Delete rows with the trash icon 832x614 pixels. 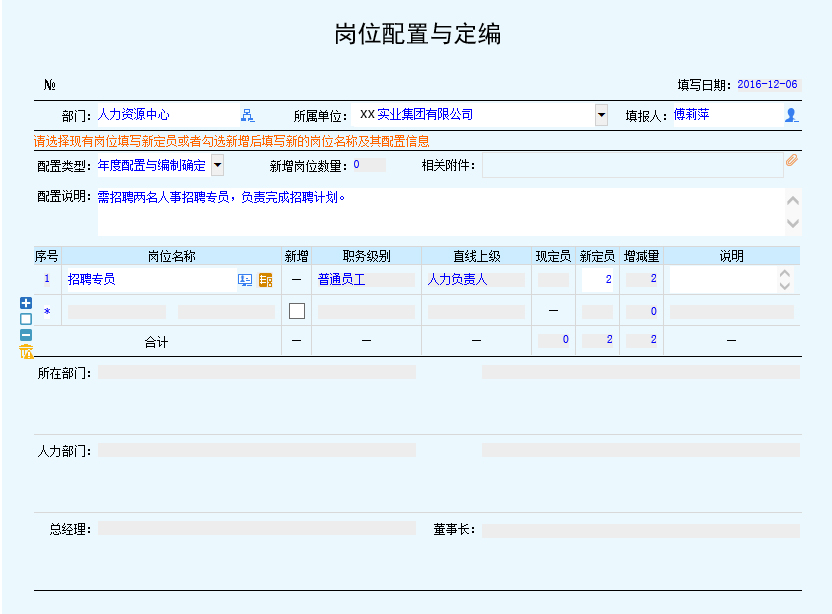click(x=26, y=351)
